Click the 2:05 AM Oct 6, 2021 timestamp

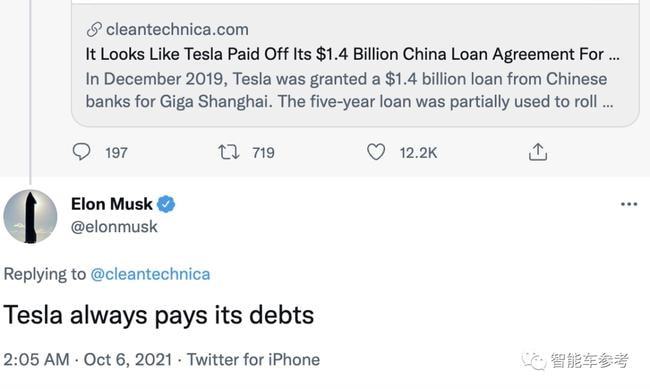click(x=87, y=360)
